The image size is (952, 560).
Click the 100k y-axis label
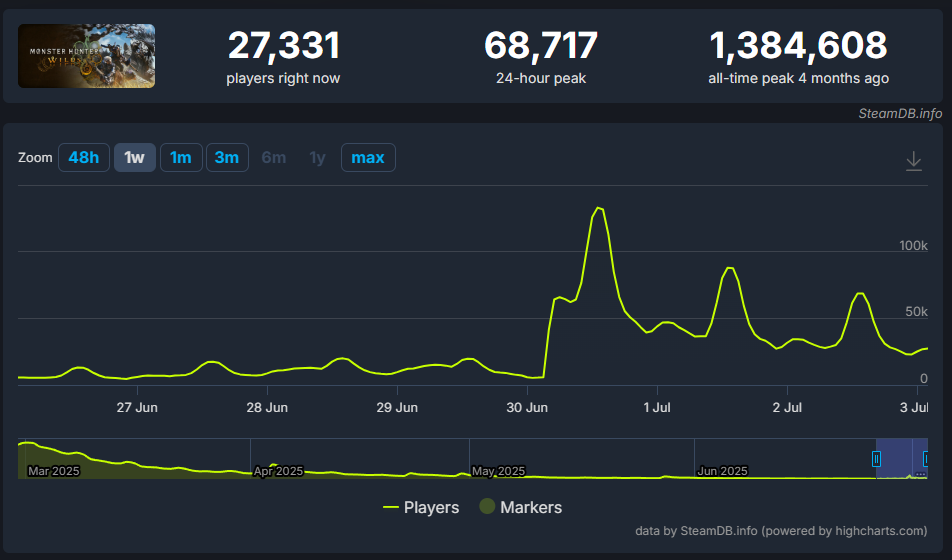[913, 245]
